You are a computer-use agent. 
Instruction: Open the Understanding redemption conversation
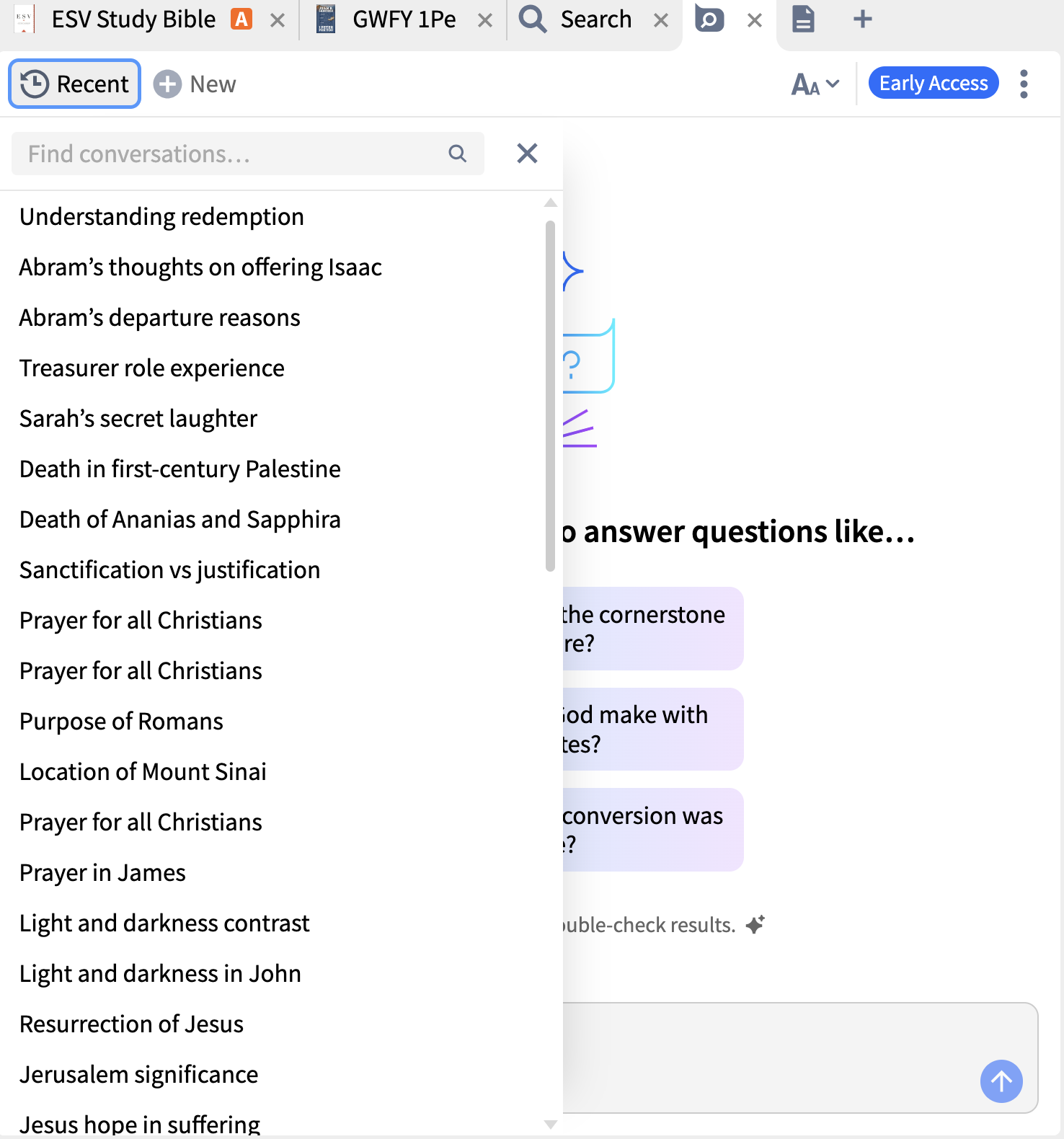pos(162,216)
